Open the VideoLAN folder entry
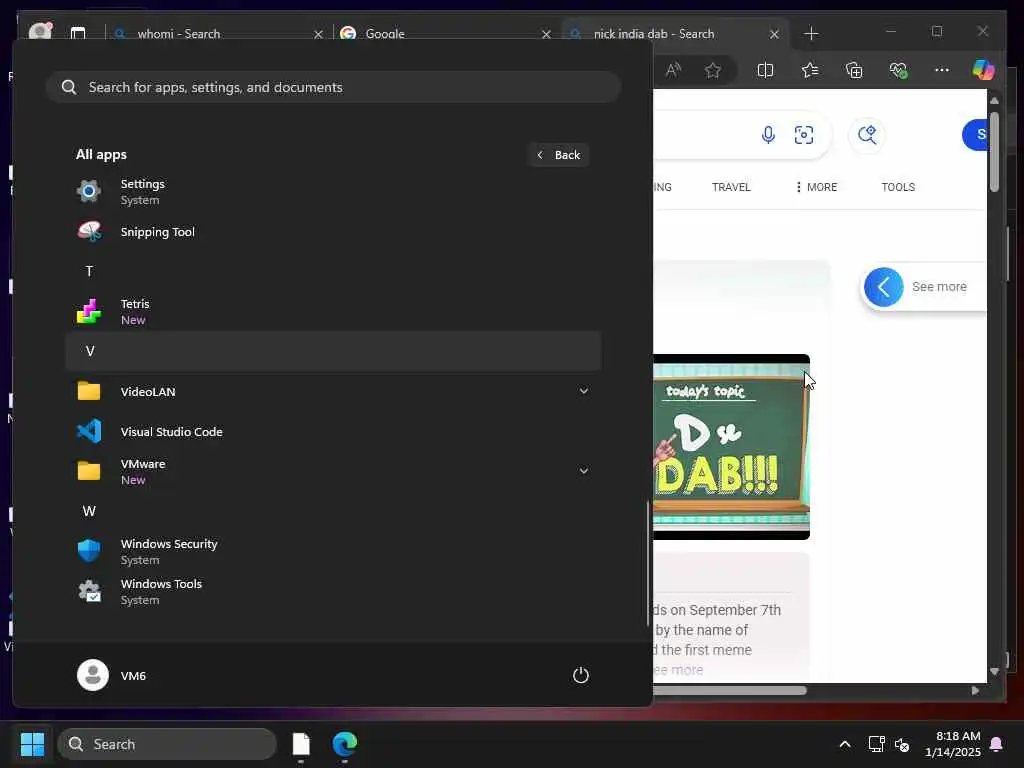The image size is (1024, 768). pos(333,391)
